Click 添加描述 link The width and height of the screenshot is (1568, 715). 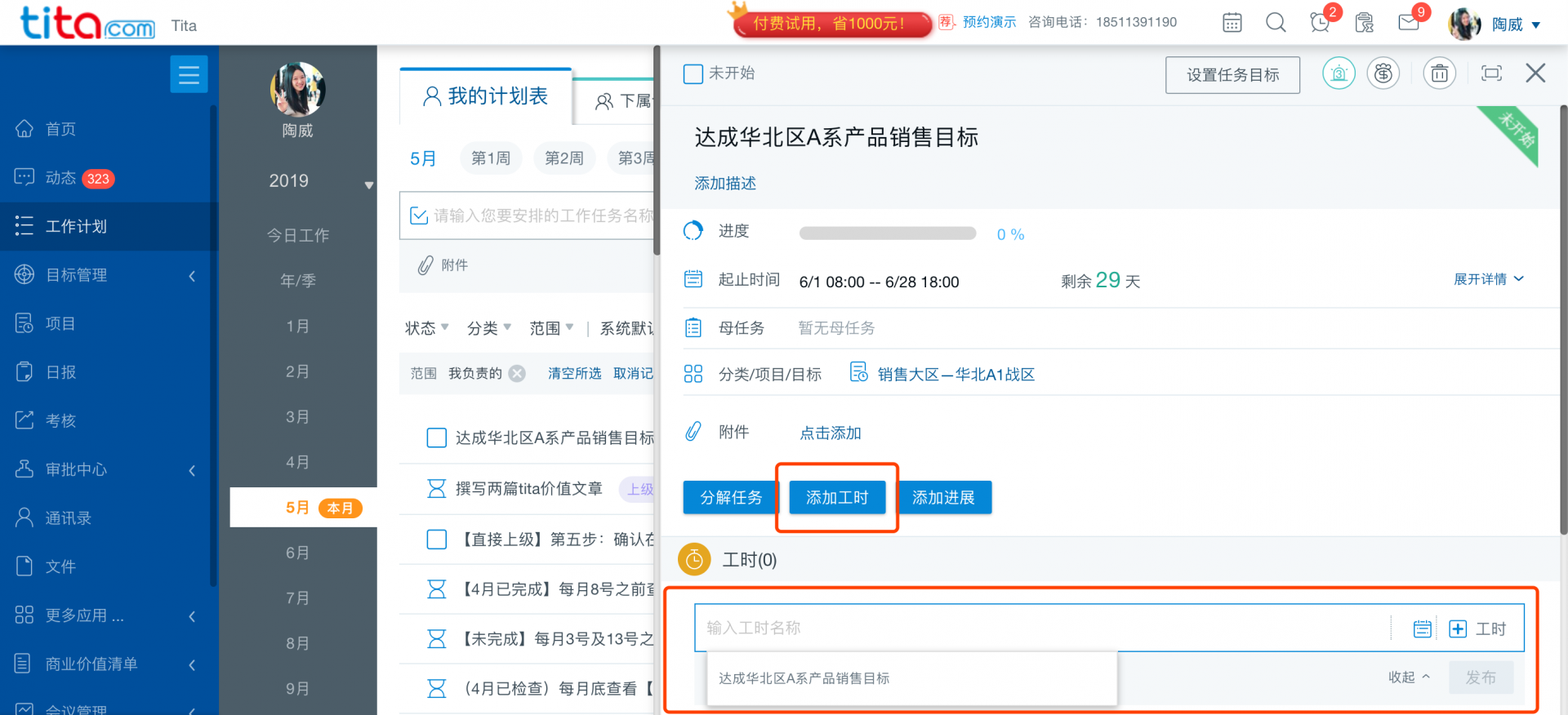point(725,184)
